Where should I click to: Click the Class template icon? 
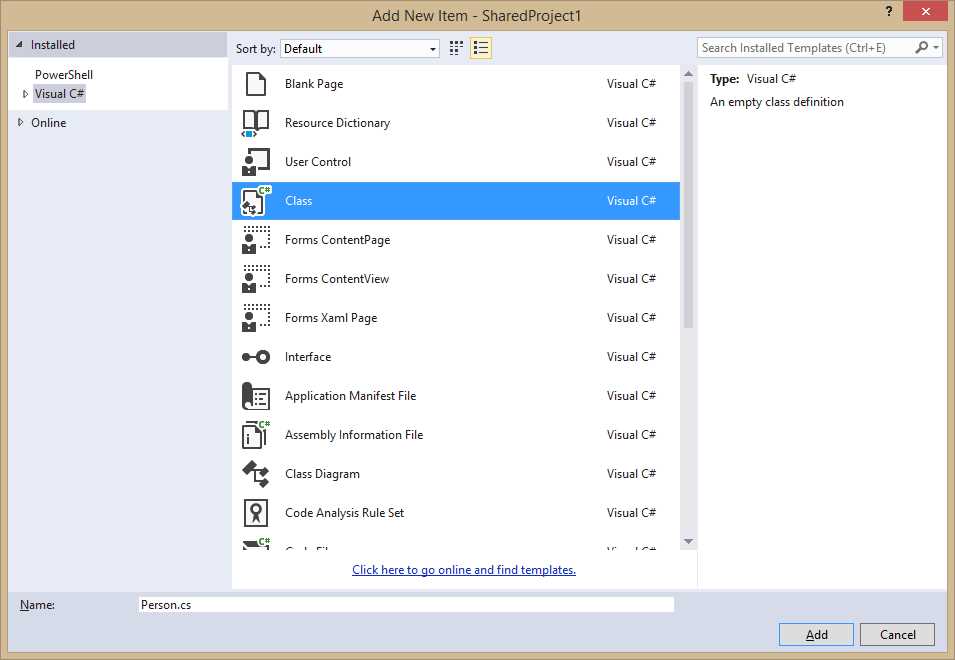pyautogui.click(x=256, y=201)
